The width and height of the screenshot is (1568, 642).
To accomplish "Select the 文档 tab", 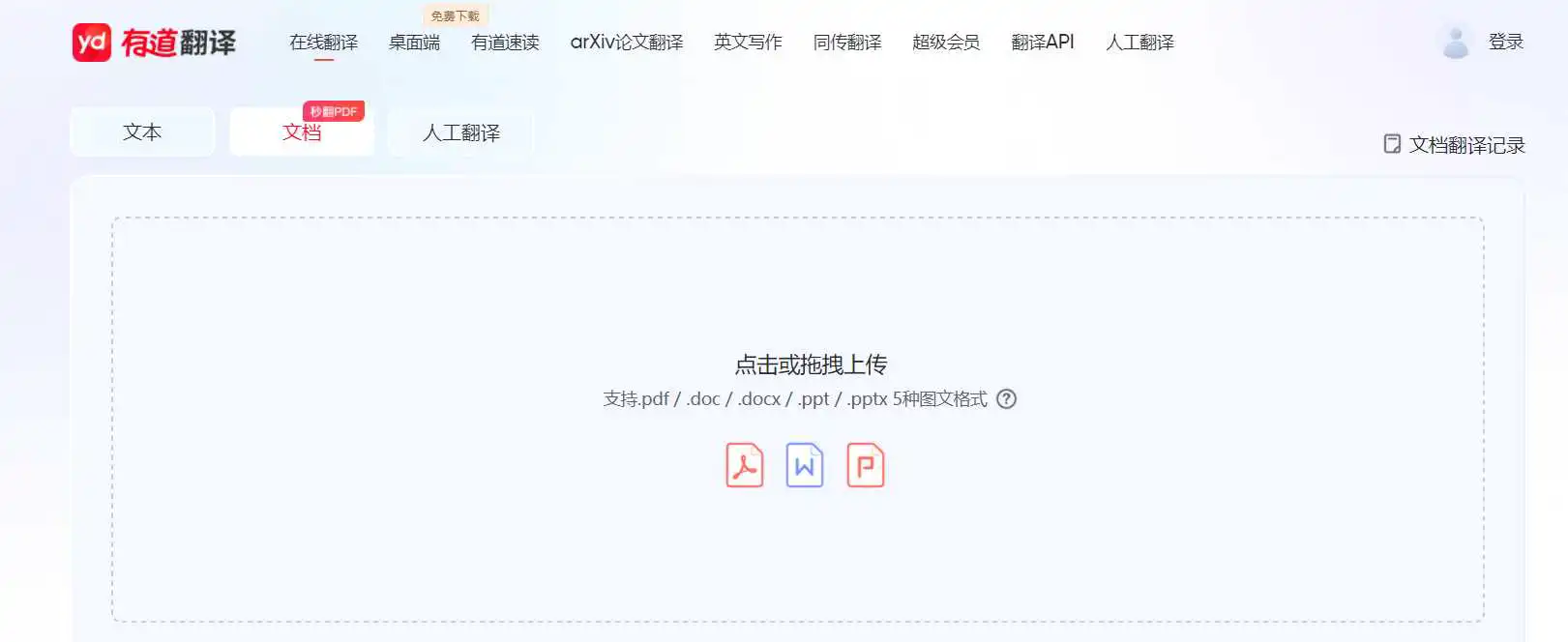I will [x=302, y=131].
